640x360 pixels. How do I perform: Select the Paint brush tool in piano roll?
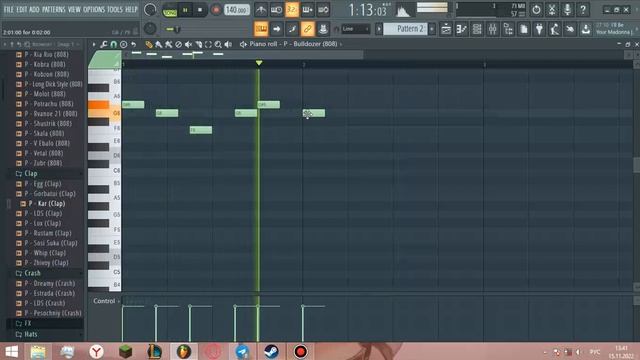[x=159, y=44]
